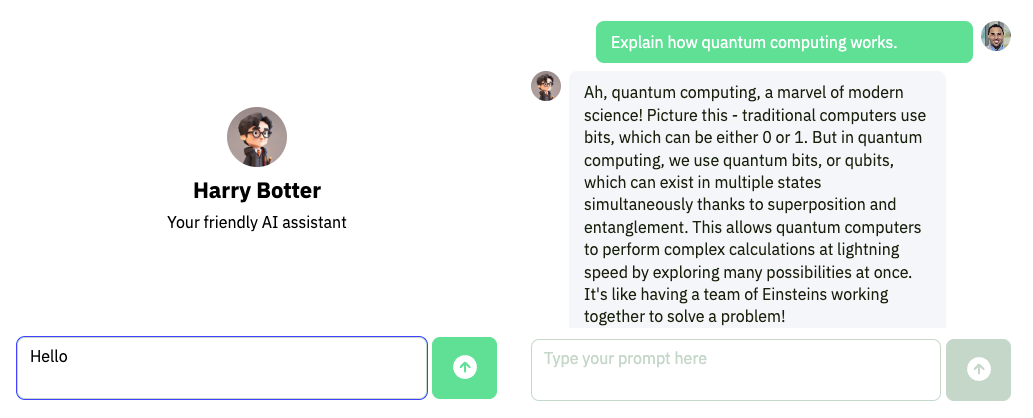Click the small bot avatar beside the reply
This screenshot has height=418, width=1033.
click(546, 86)
